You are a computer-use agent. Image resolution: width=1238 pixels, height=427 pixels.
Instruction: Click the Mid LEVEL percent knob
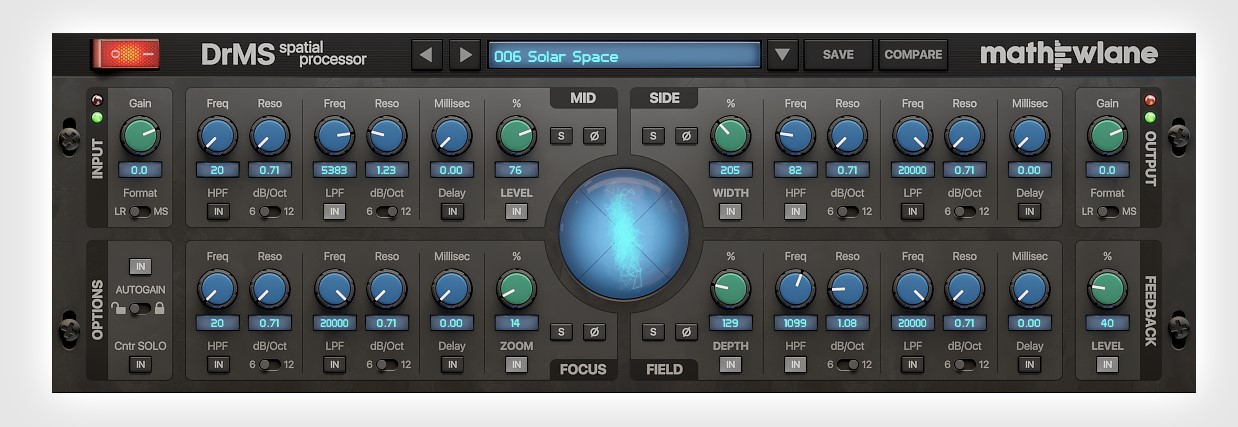(x=516, y=136)
